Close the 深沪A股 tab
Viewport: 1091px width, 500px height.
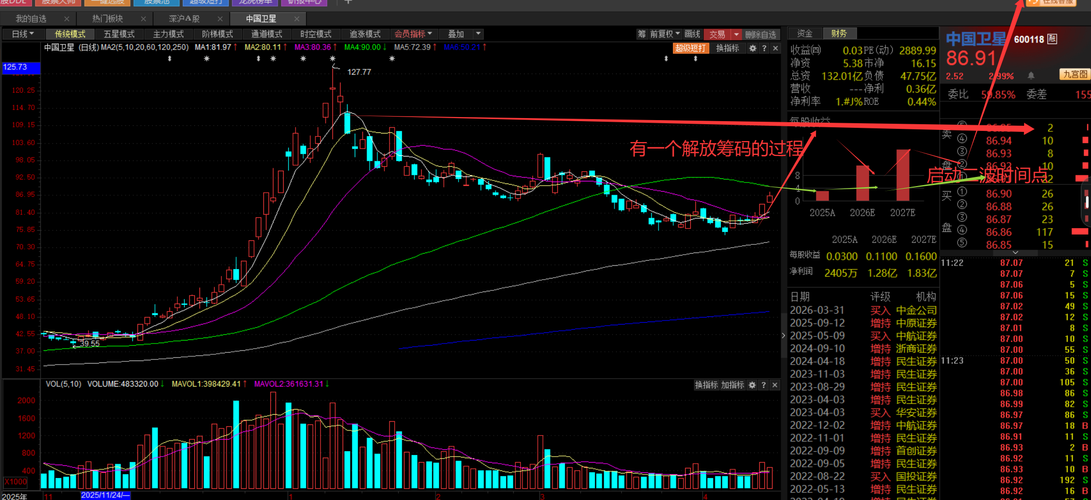219,18
